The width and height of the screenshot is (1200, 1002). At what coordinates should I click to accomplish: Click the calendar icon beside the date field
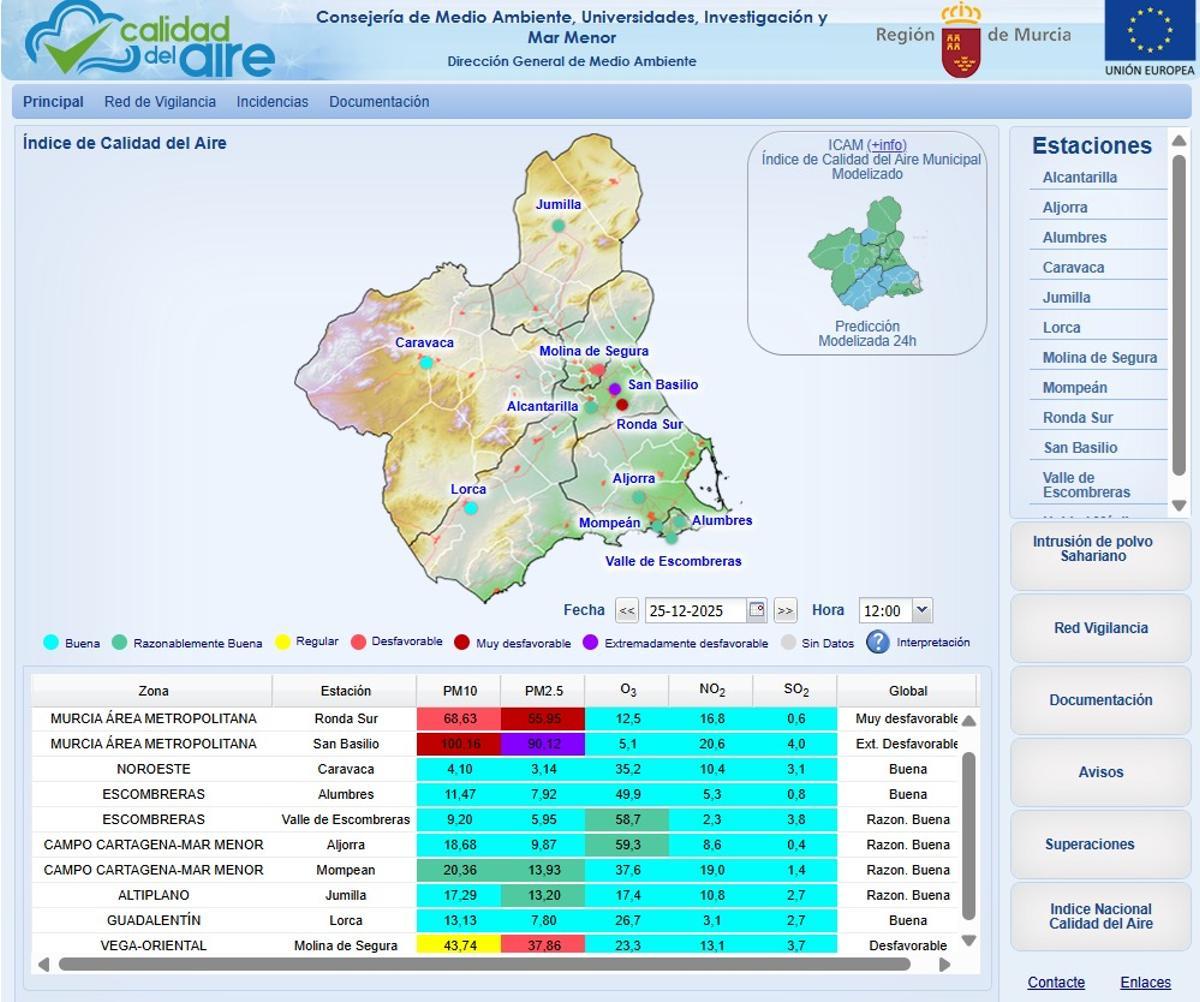point(757,610)
